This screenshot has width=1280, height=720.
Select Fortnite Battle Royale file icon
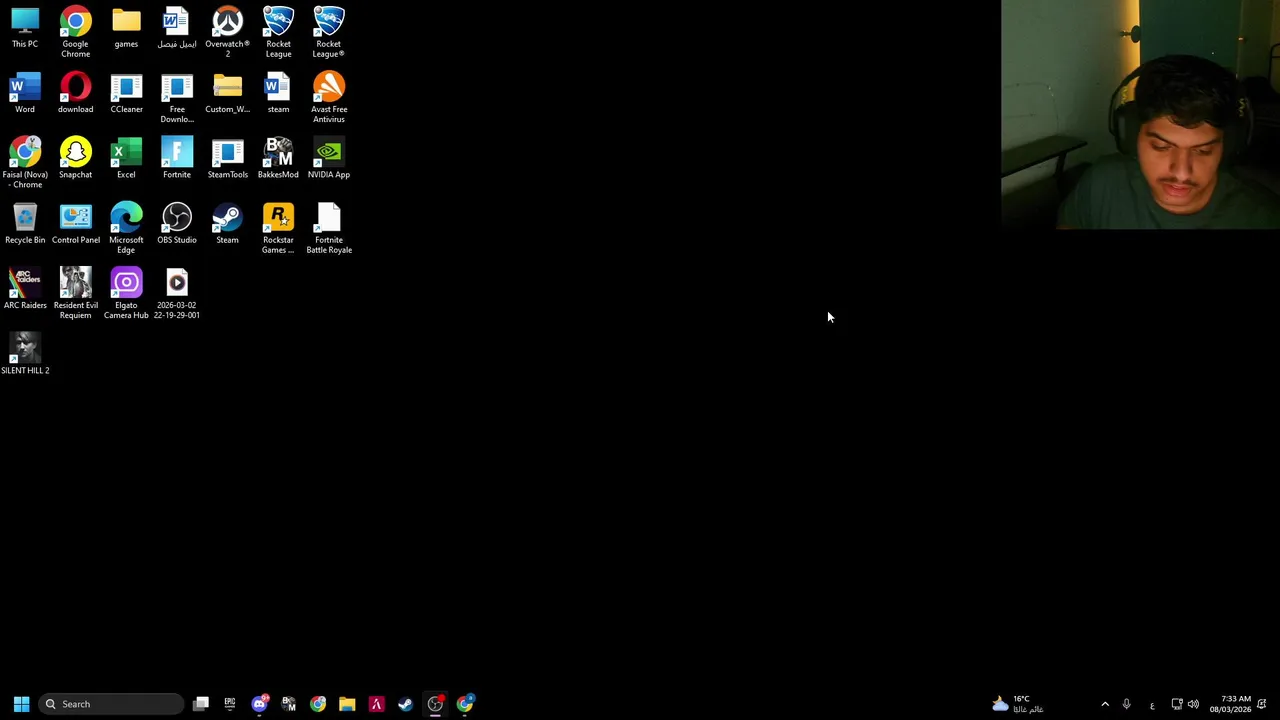[x=328, y=228]
